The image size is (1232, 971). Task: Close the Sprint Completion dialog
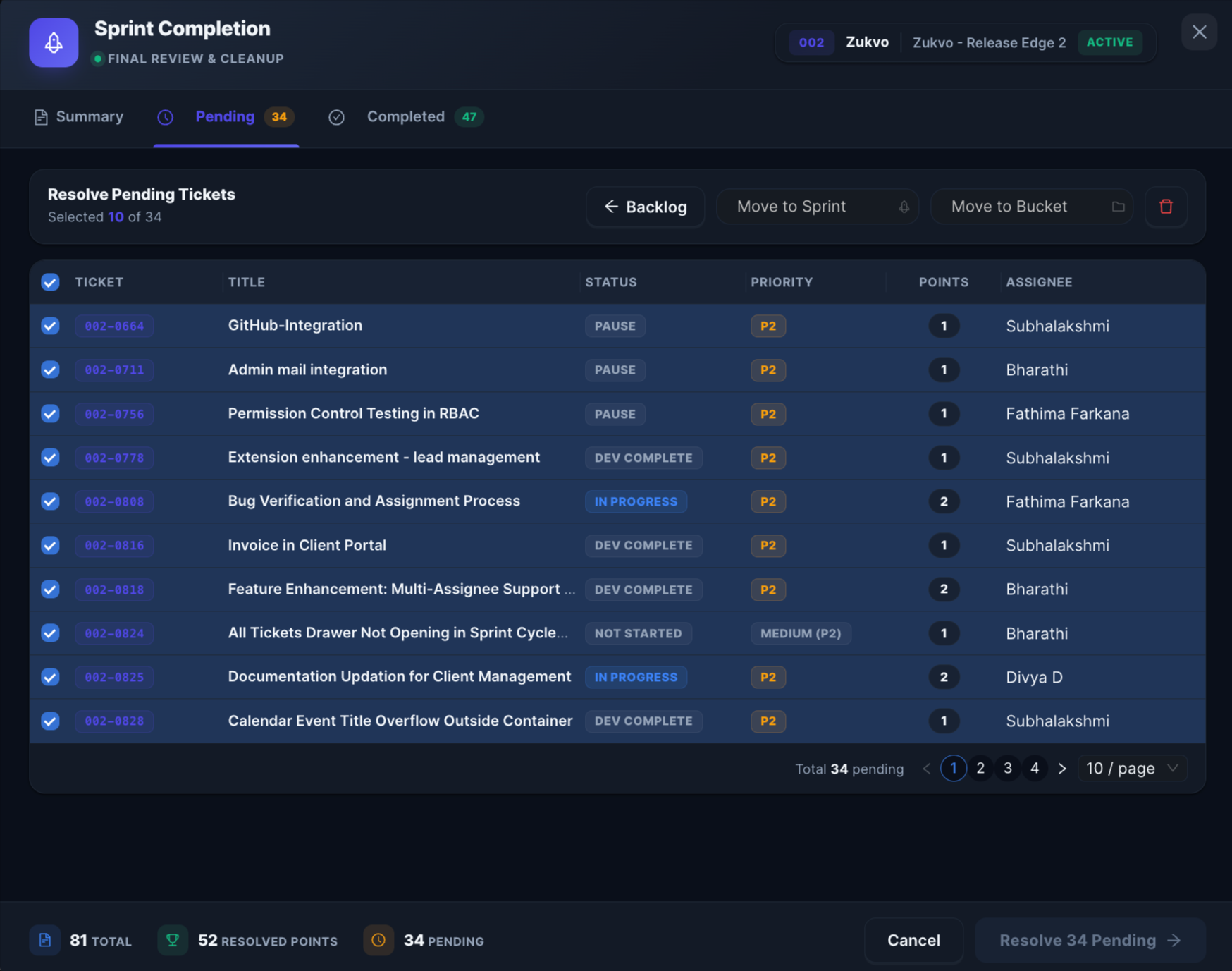pyautogui.click(x=1199, y=32)
